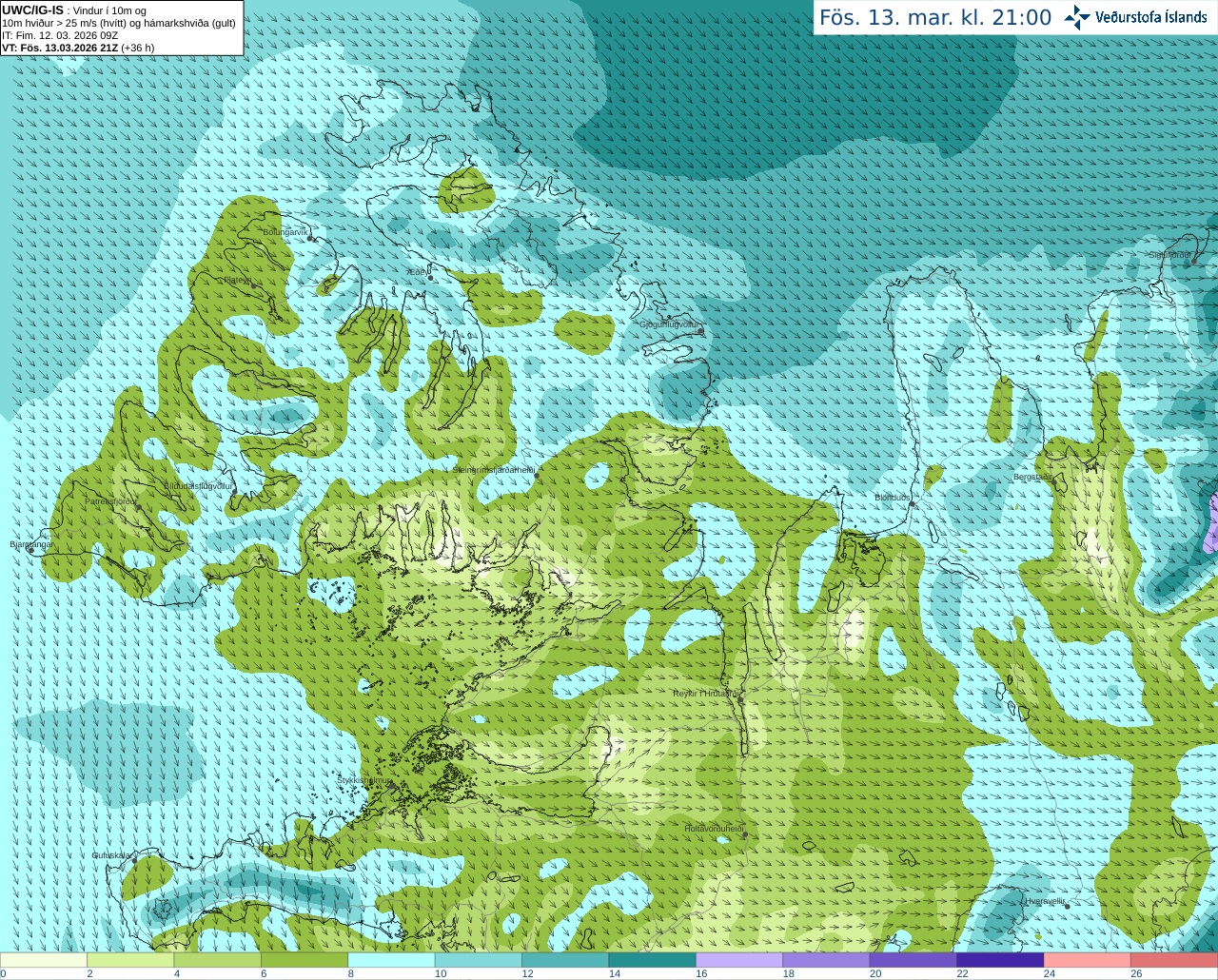Click the Gufuskálar station label
Viewport: 1218px width, 980px height.
click(111, 855)
